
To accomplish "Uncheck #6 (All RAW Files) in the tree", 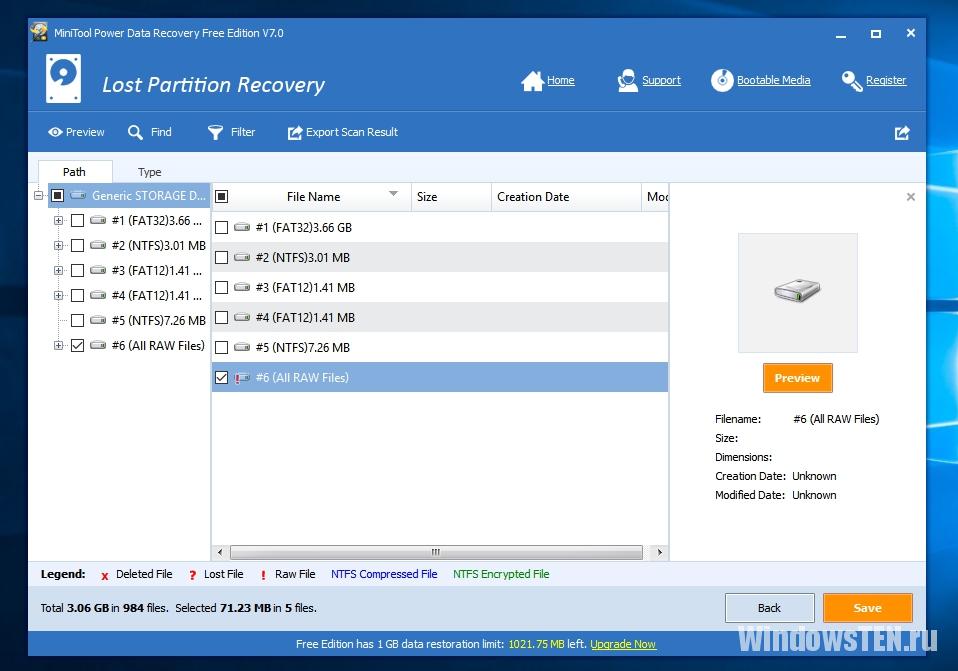I will (77, 345).
